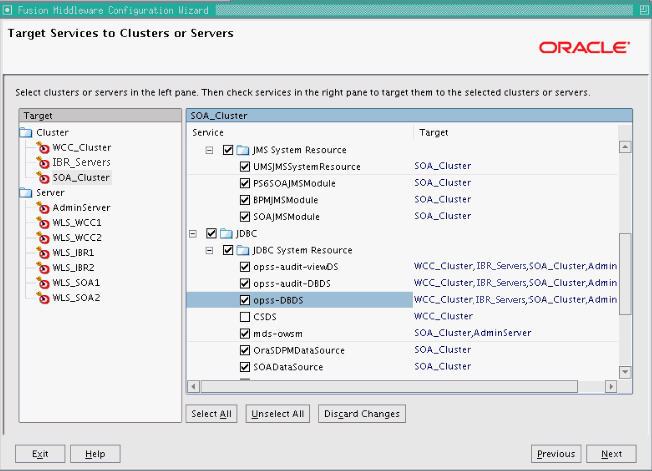Click the Cluster folder icon
The width and height of the screenshot is (652, 471).
26,133
